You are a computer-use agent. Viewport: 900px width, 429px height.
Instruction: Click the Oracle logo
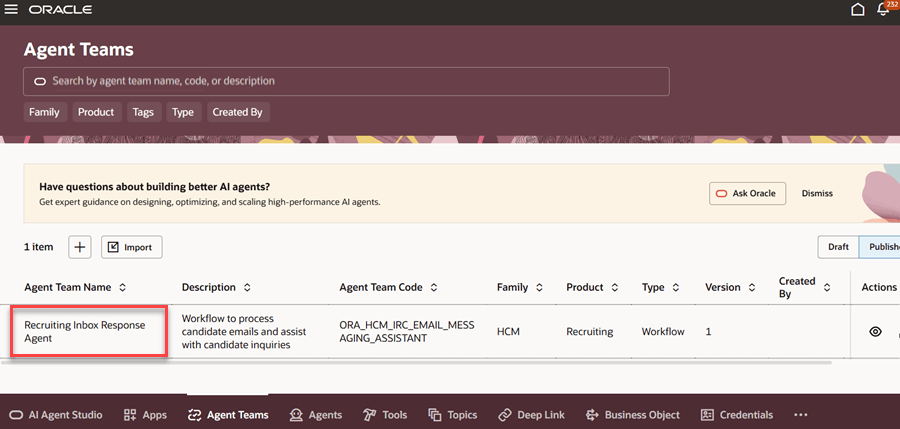click(x=60, y=10)
